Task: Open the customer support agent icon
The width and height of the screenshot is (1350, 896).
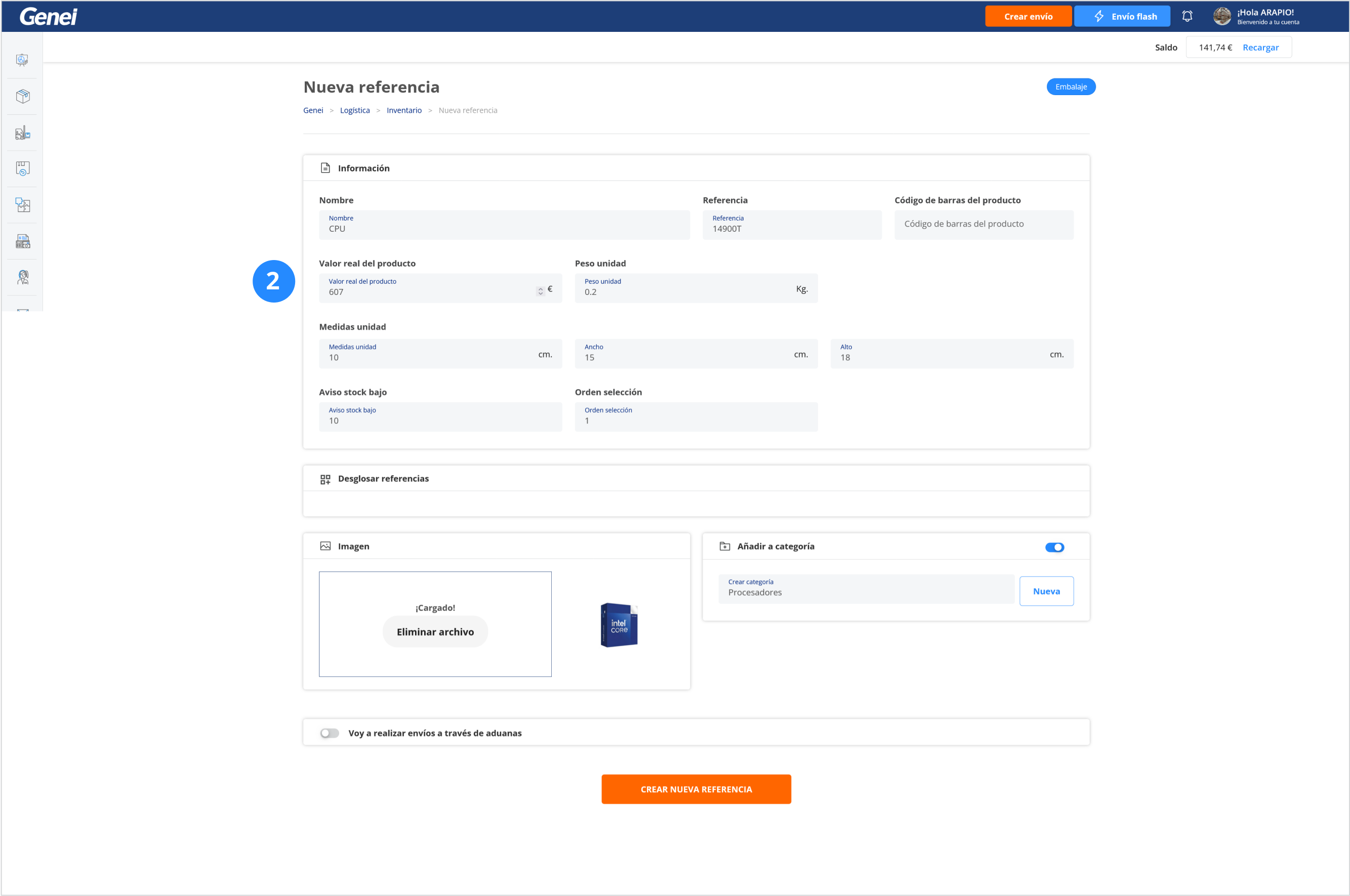Action: [x=22, y=277]
